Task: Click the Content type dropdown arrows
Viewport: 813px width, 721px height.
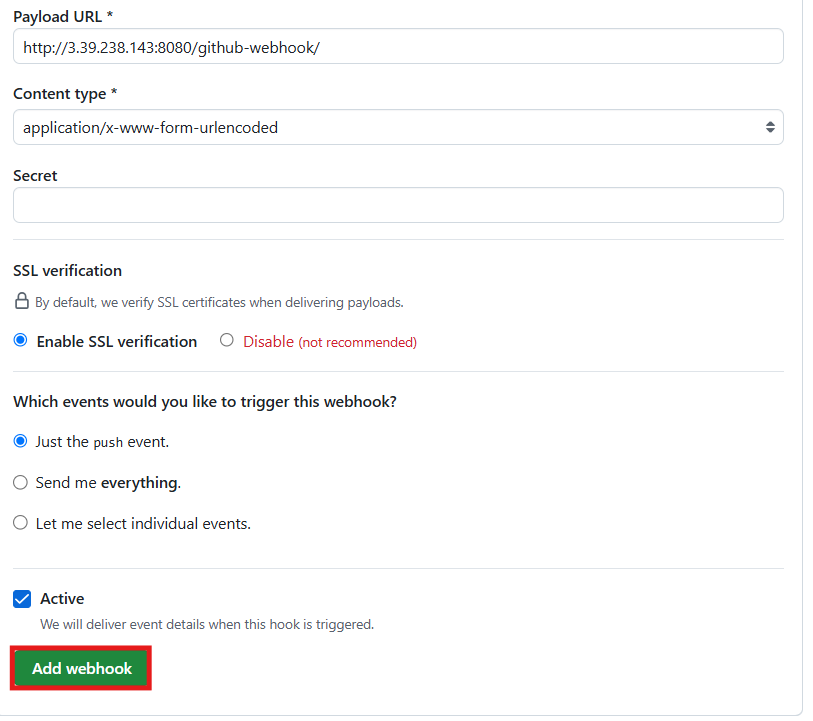Action: pos(770,127)
